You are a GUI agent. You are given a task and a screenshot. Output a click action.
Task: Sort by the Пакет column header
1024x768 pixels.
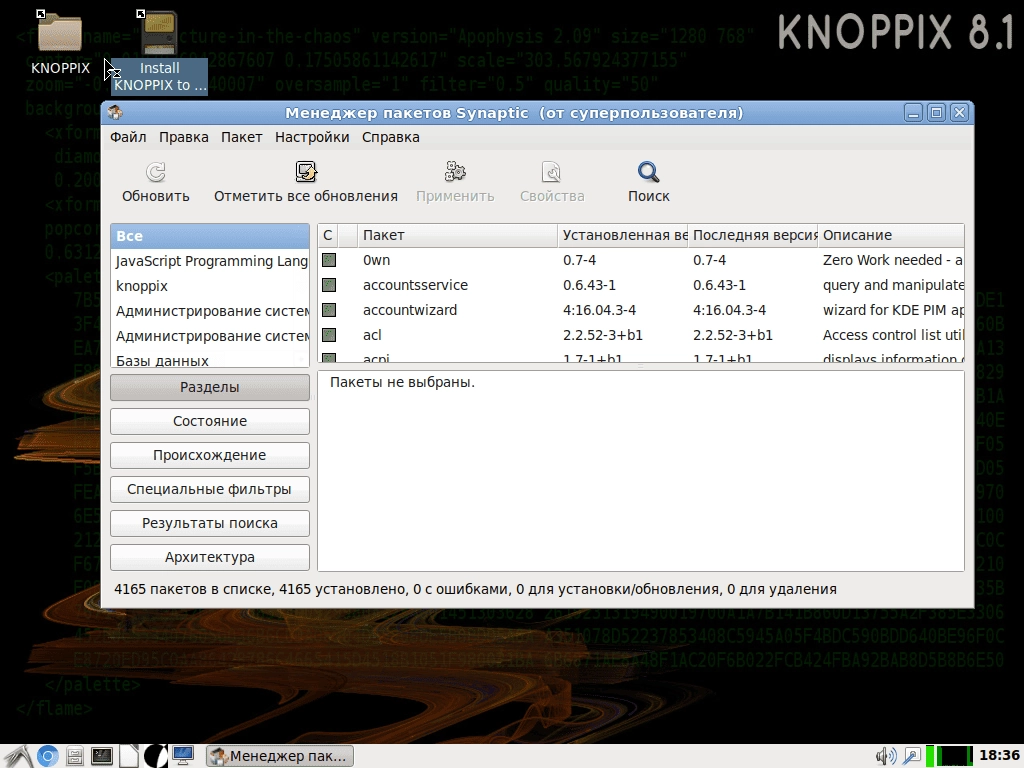pos(457,235)
